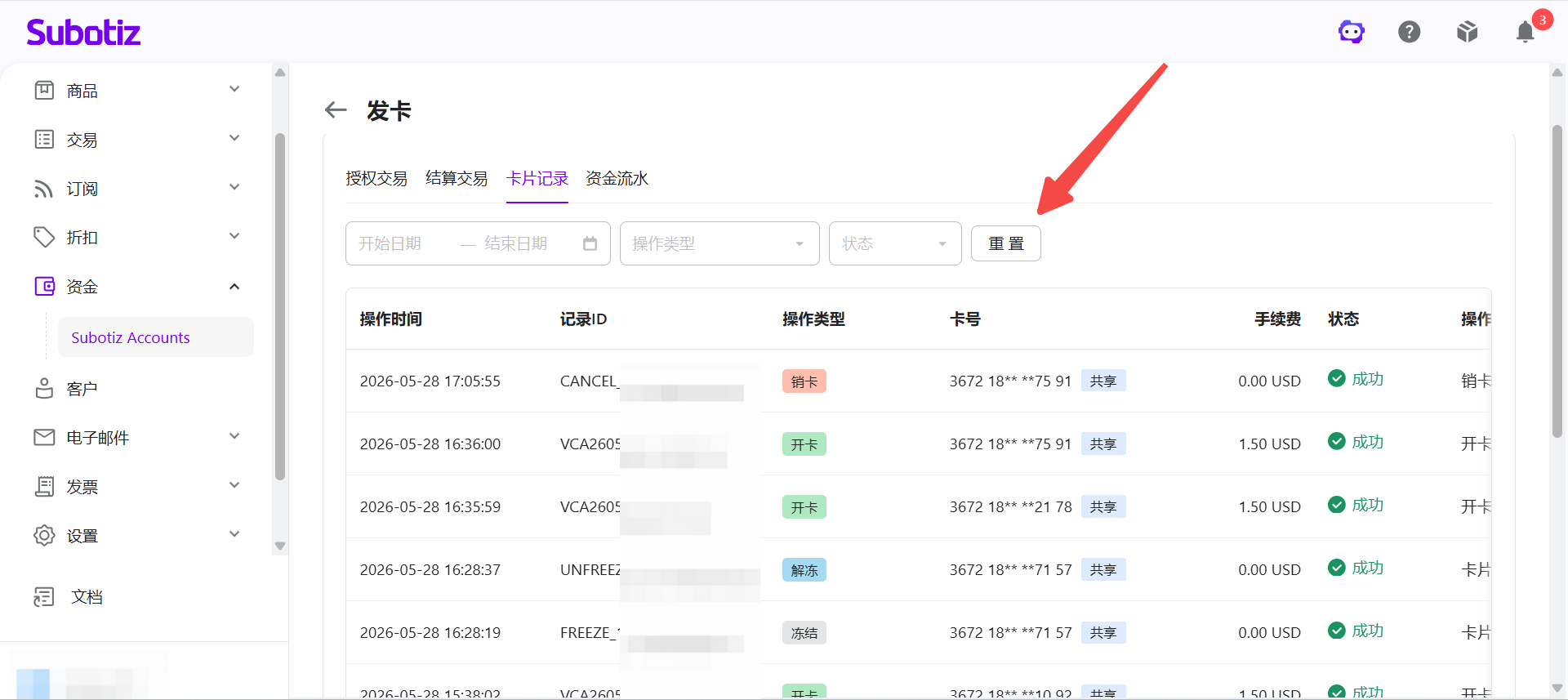The width and height of the screenshot is (1568, 700).
Task: Click the 客户 person icon
Action: [x=44, y=388]
